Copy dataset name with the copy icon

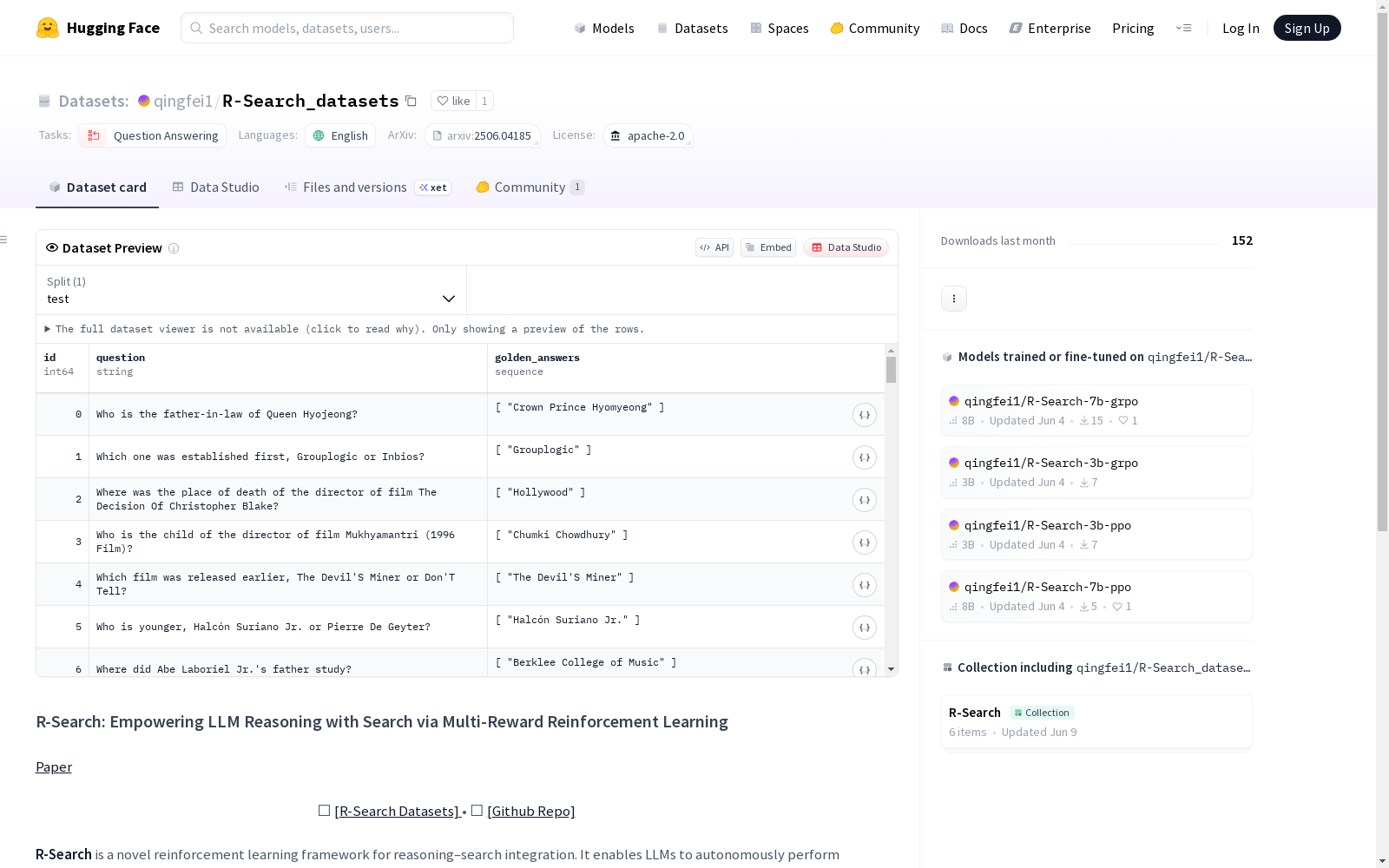[x=411, y=101]
